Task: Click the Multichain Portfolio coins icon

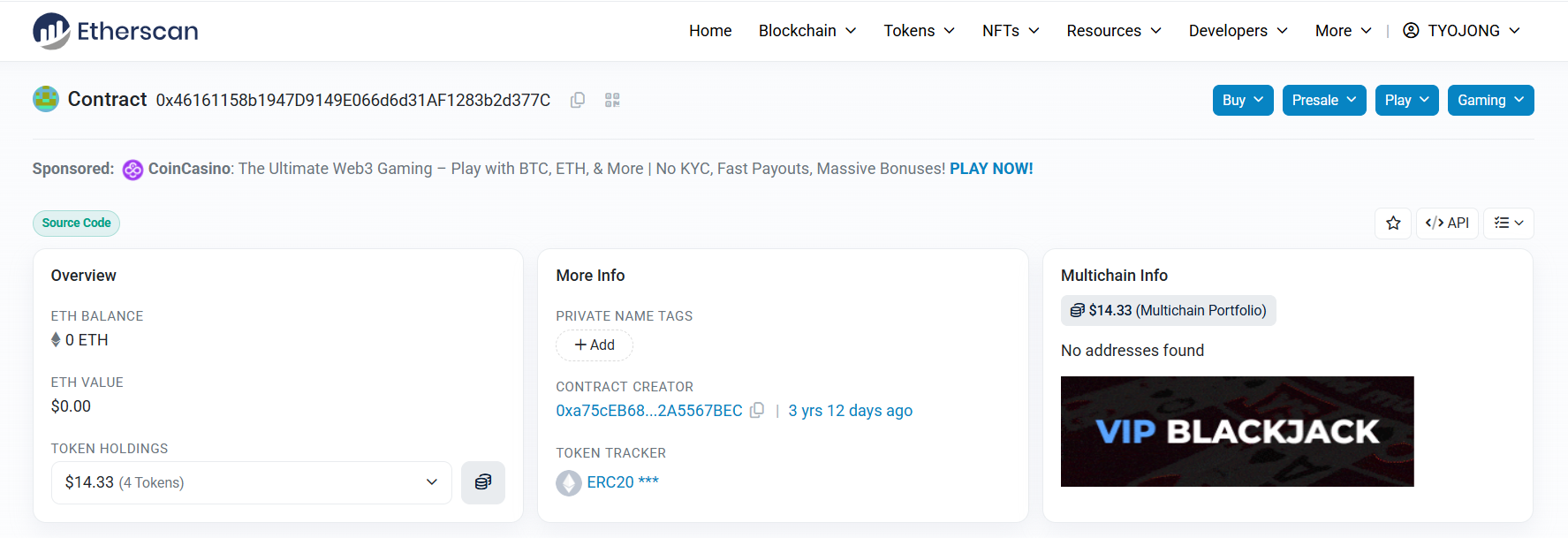Action: pos(1077,311)
